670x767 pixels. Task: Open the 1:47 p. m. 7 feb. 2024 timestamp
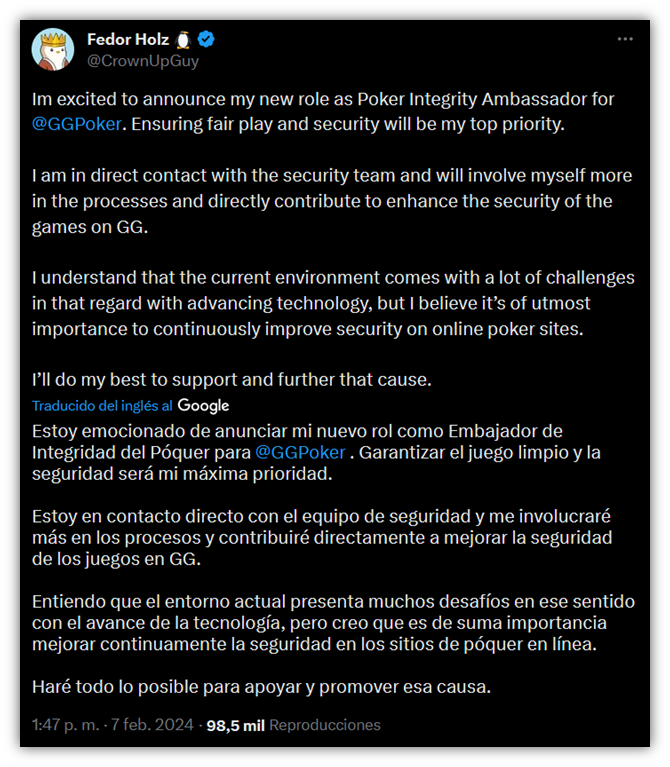click(112, 724)
